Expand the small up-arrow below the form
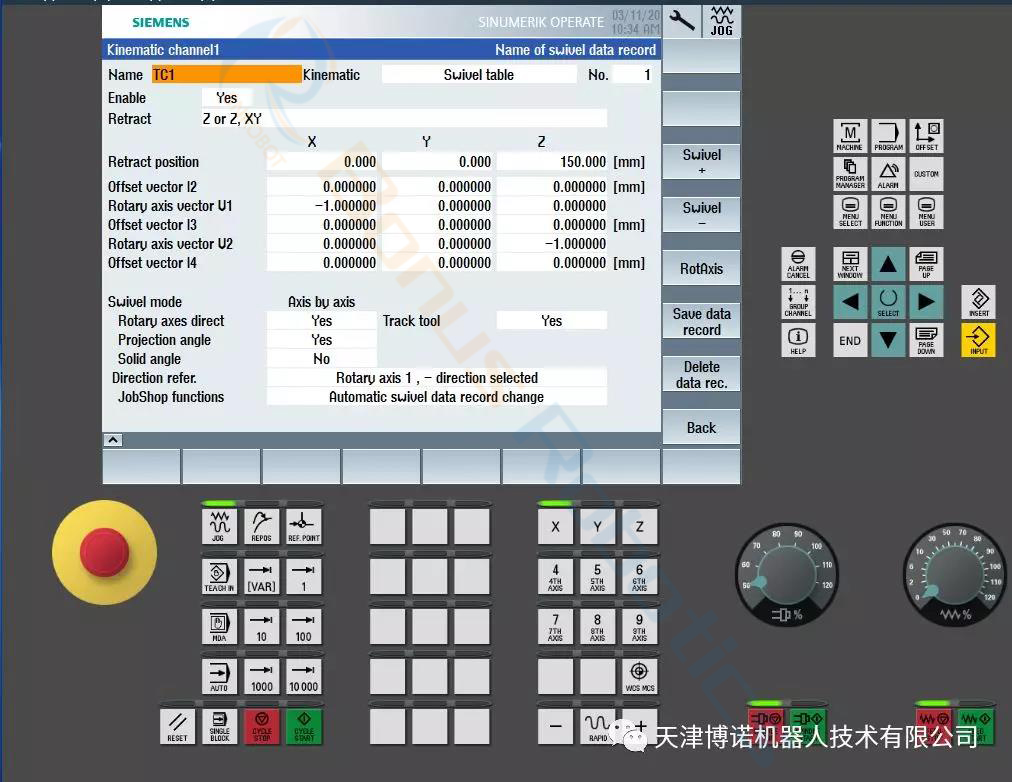 (x=113, y=440)
